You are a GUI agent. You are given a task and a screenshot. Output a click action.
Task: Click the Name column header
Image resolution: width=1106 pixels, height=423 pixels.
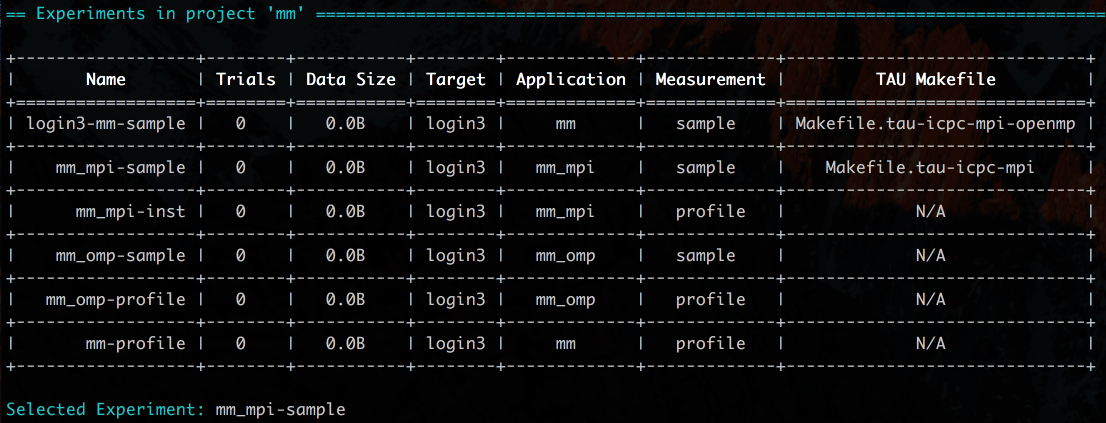click(106, 80)
